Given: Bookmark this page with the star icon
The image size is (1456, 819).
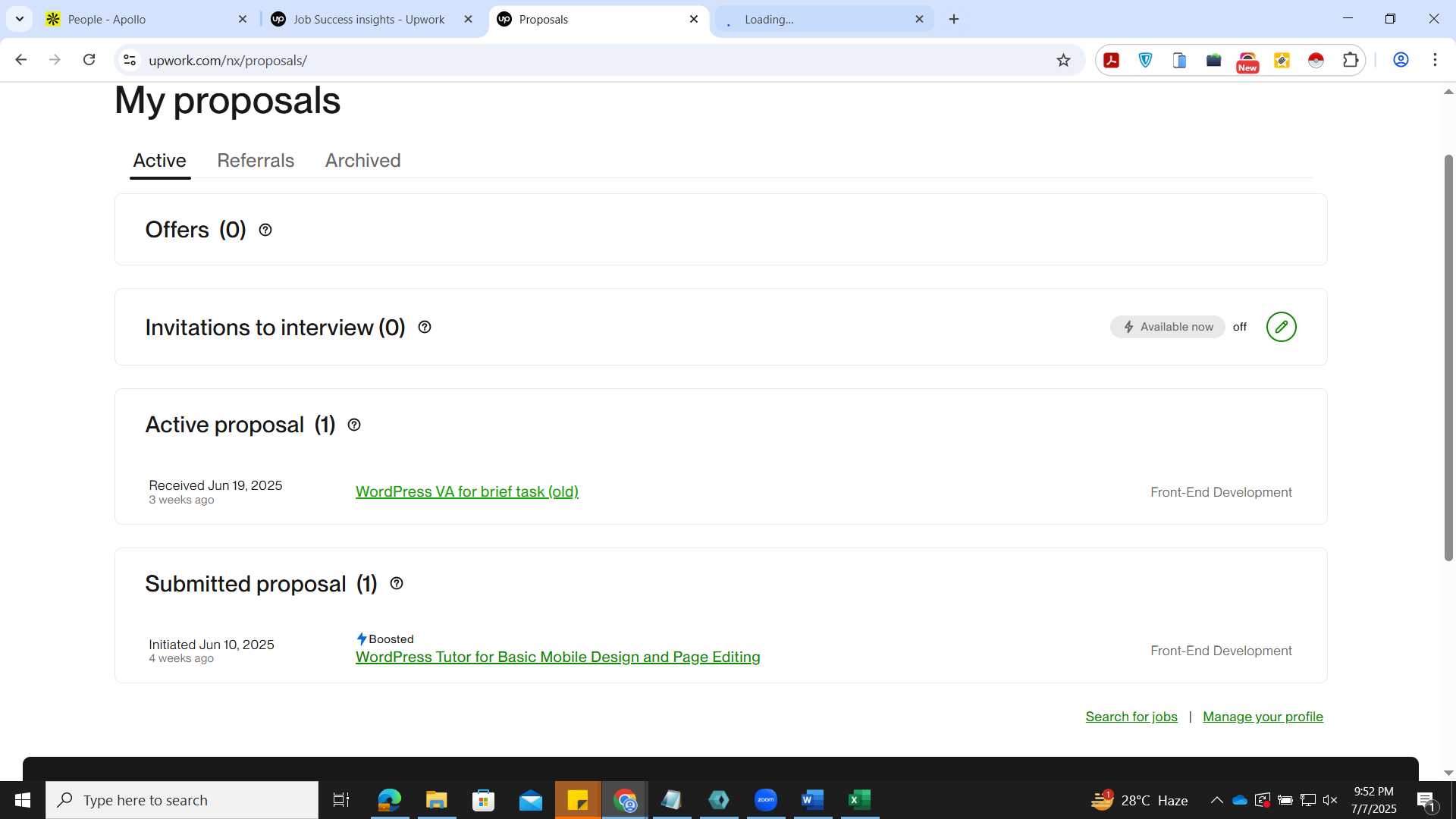Looking at the screenshot, I should 1063,61.
